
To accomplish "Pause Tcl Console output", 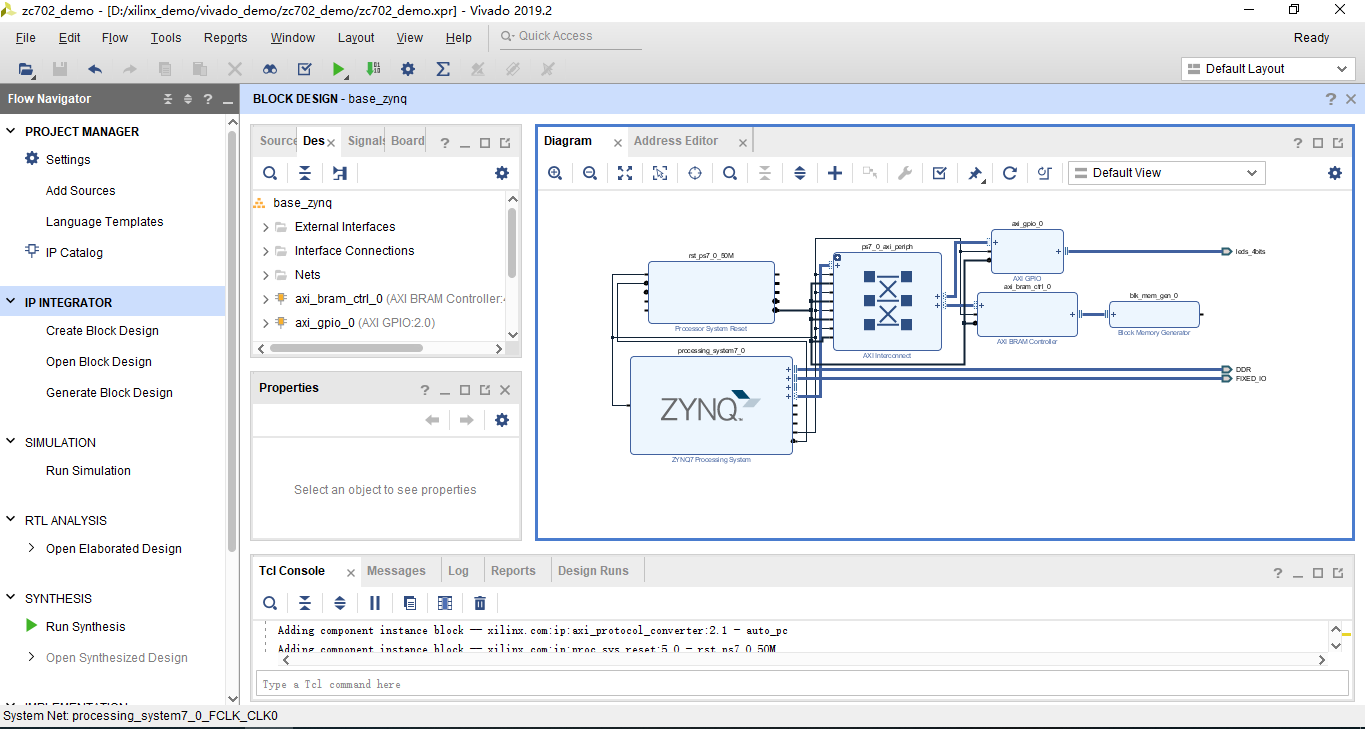I will coord(375,603).
